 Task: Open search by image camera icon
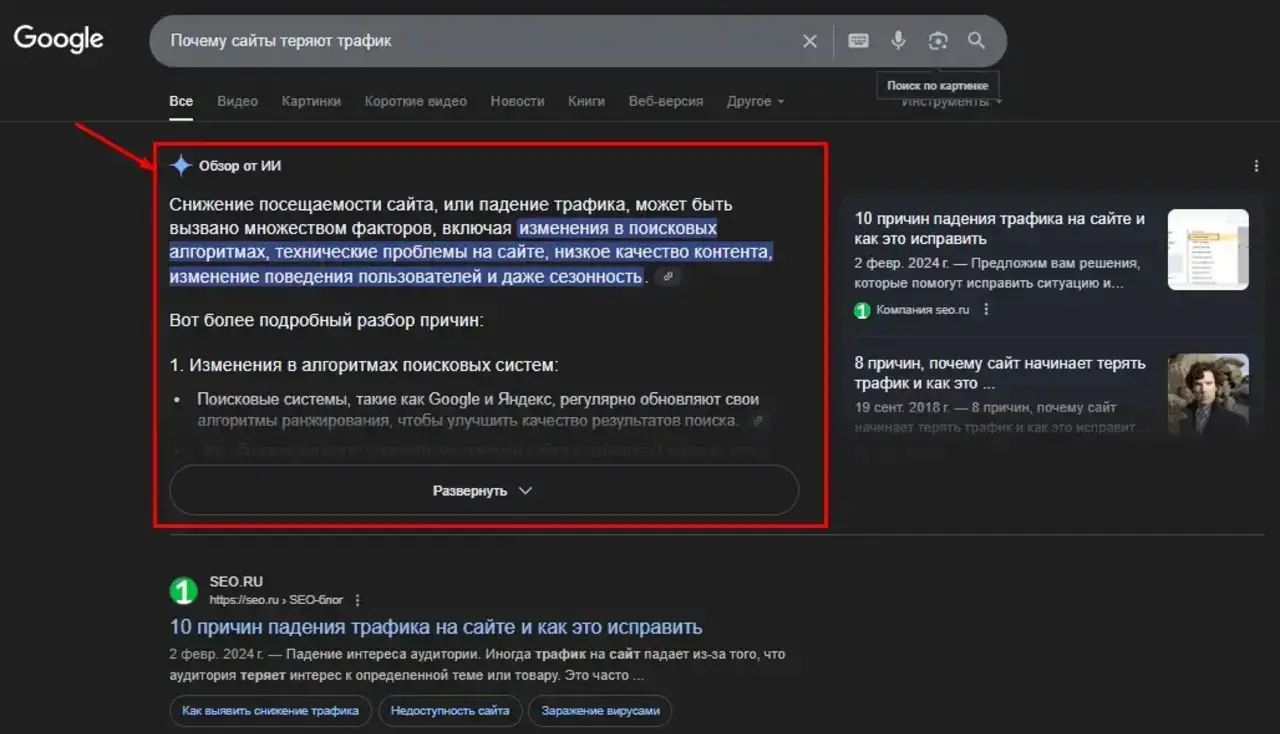[x=937, y=41]
